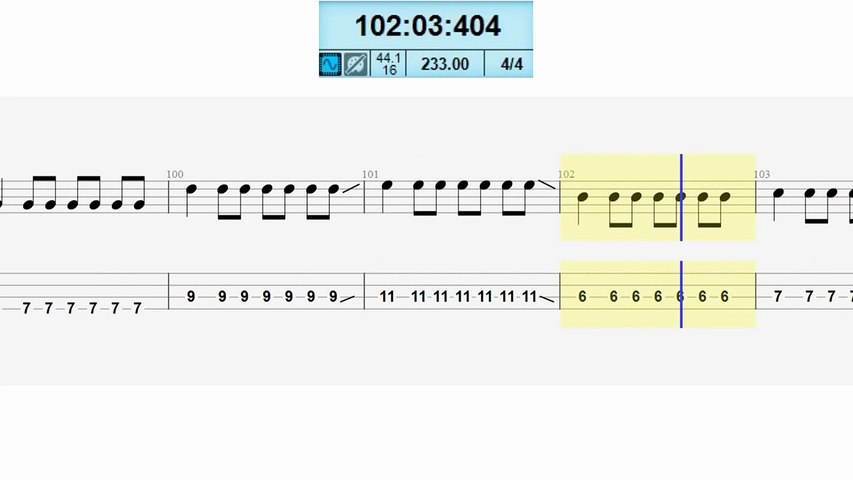Select measure number 103 label
853x480 pixels.
762,174
